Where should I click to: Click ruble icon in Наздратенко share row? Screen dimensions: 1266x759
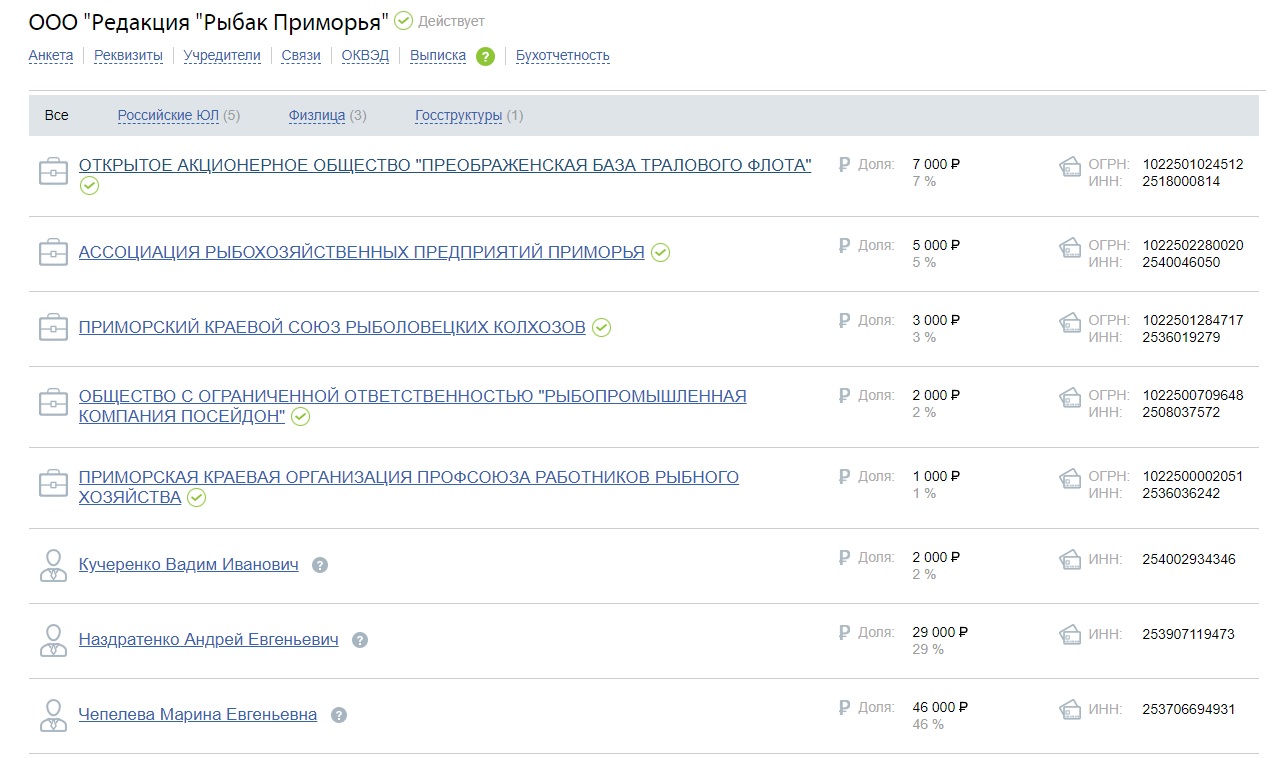(844, 632)
